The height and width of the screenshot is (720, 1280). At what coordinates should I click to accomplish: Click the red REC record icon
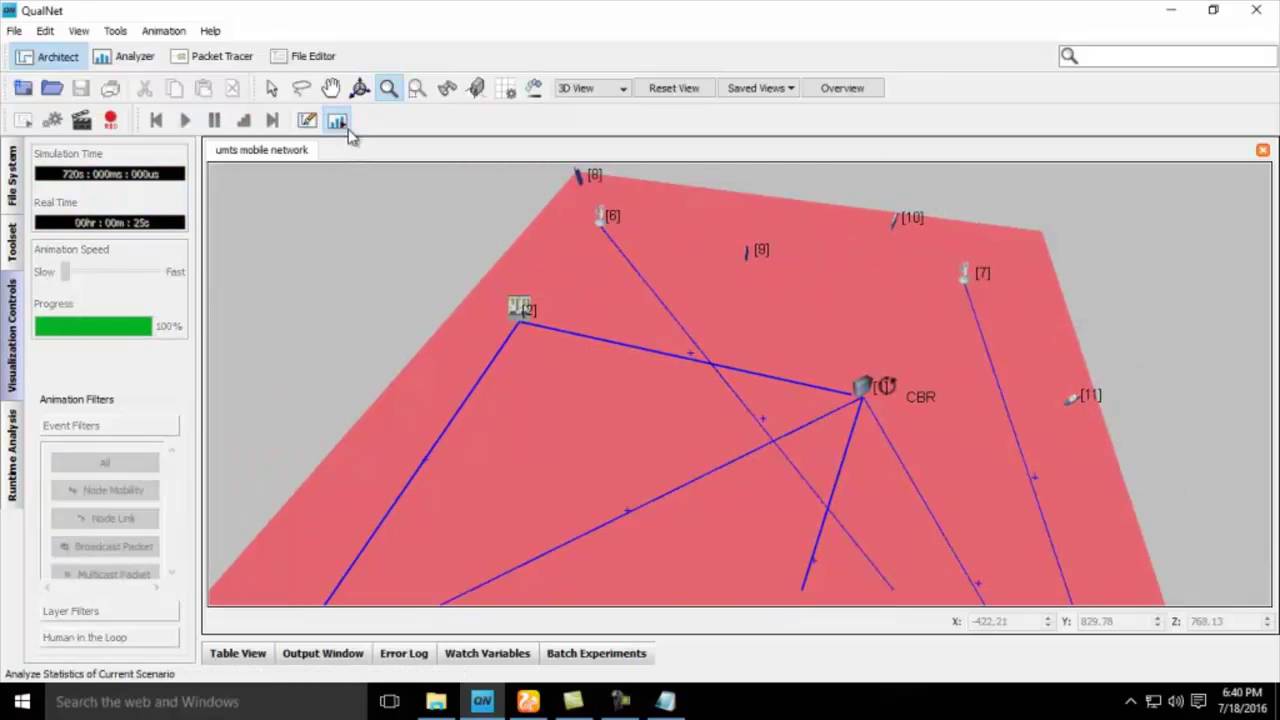click(x=111, y=120)
